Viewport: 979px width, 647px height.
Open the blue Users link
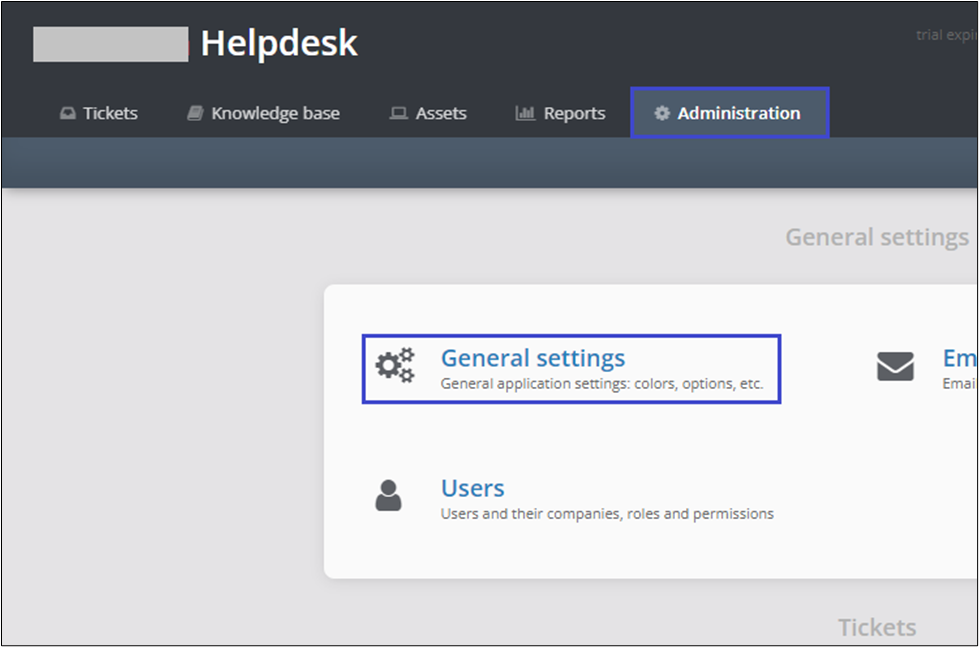[472, 488]
